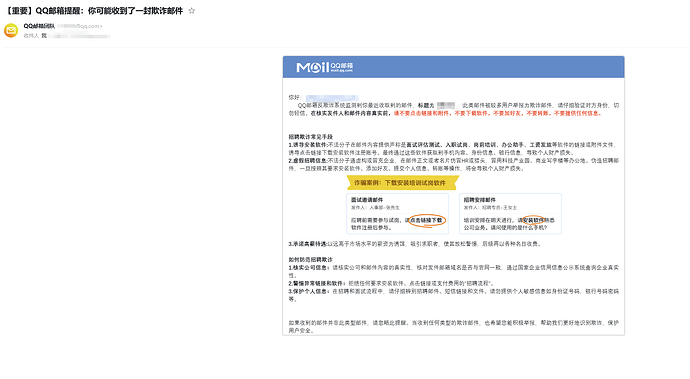Click the yellow envelope sender avatar
Screen dimensions: 690x379
[x=11, y=30]
